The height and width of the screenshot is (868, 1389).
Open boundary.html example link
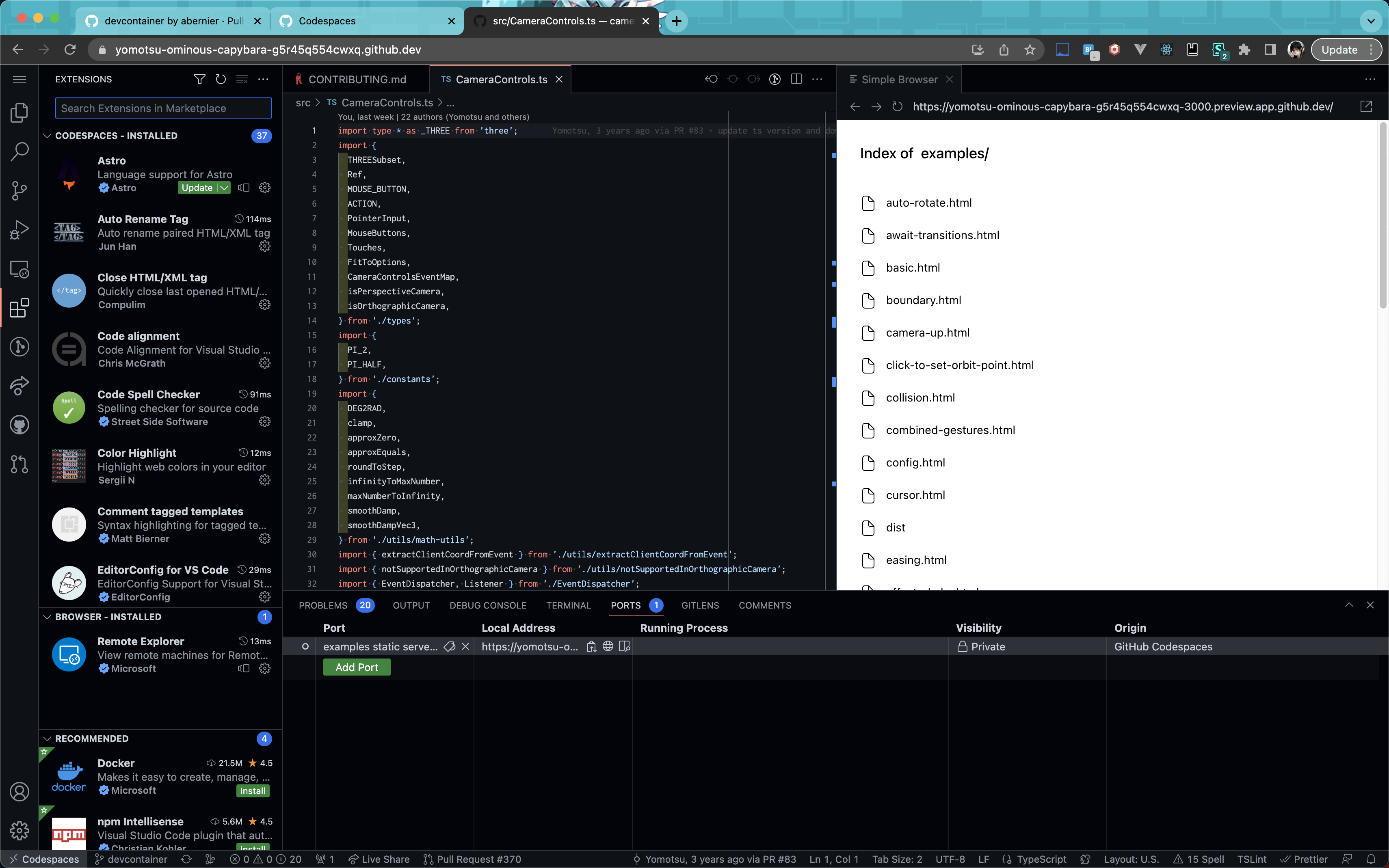[x=923, y=300]
